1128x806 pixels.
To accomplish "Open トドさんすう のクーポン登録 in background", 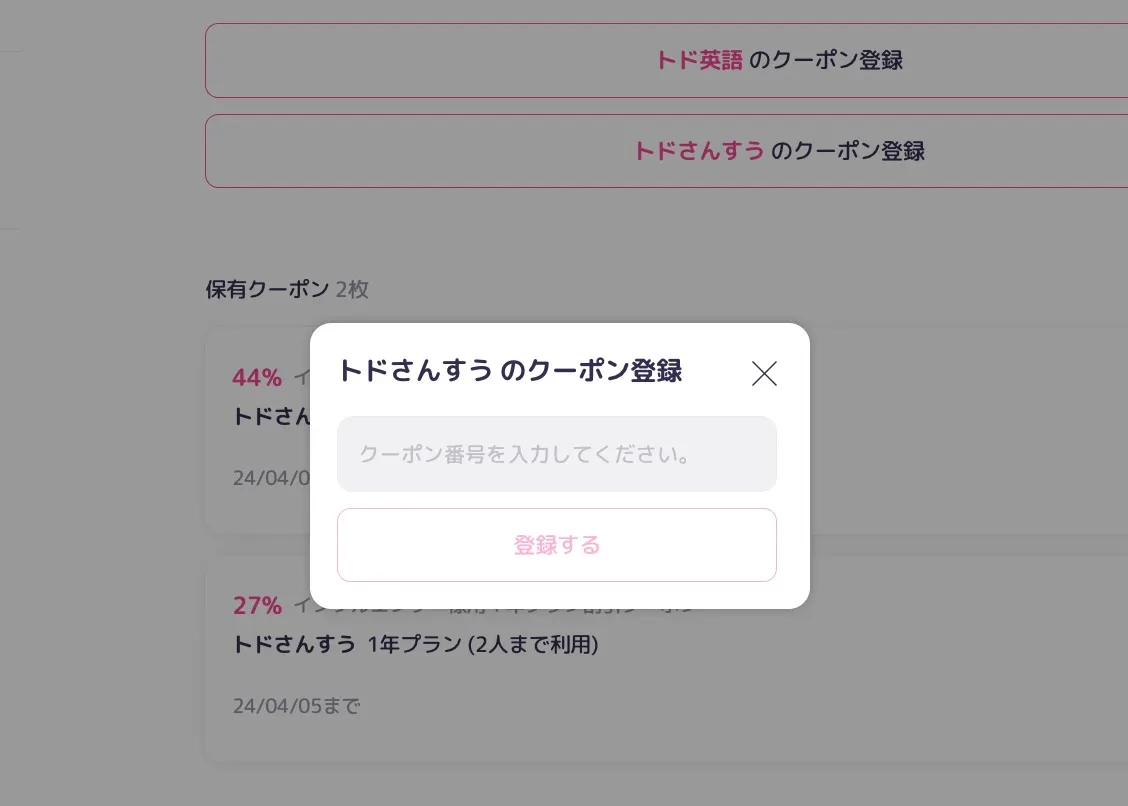I will (x=666, y=151).
